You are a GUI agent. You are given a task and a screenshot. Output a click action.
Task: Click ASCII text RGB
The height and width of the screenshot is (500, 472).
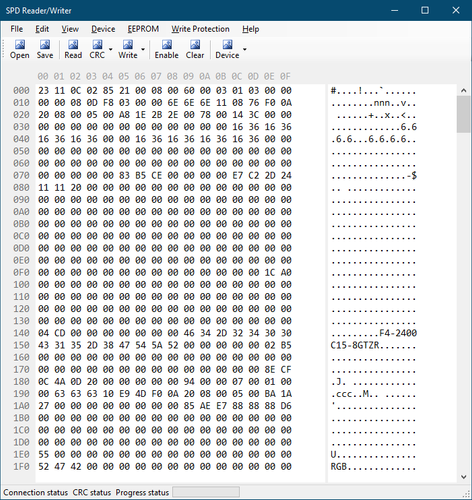[339, 466]
